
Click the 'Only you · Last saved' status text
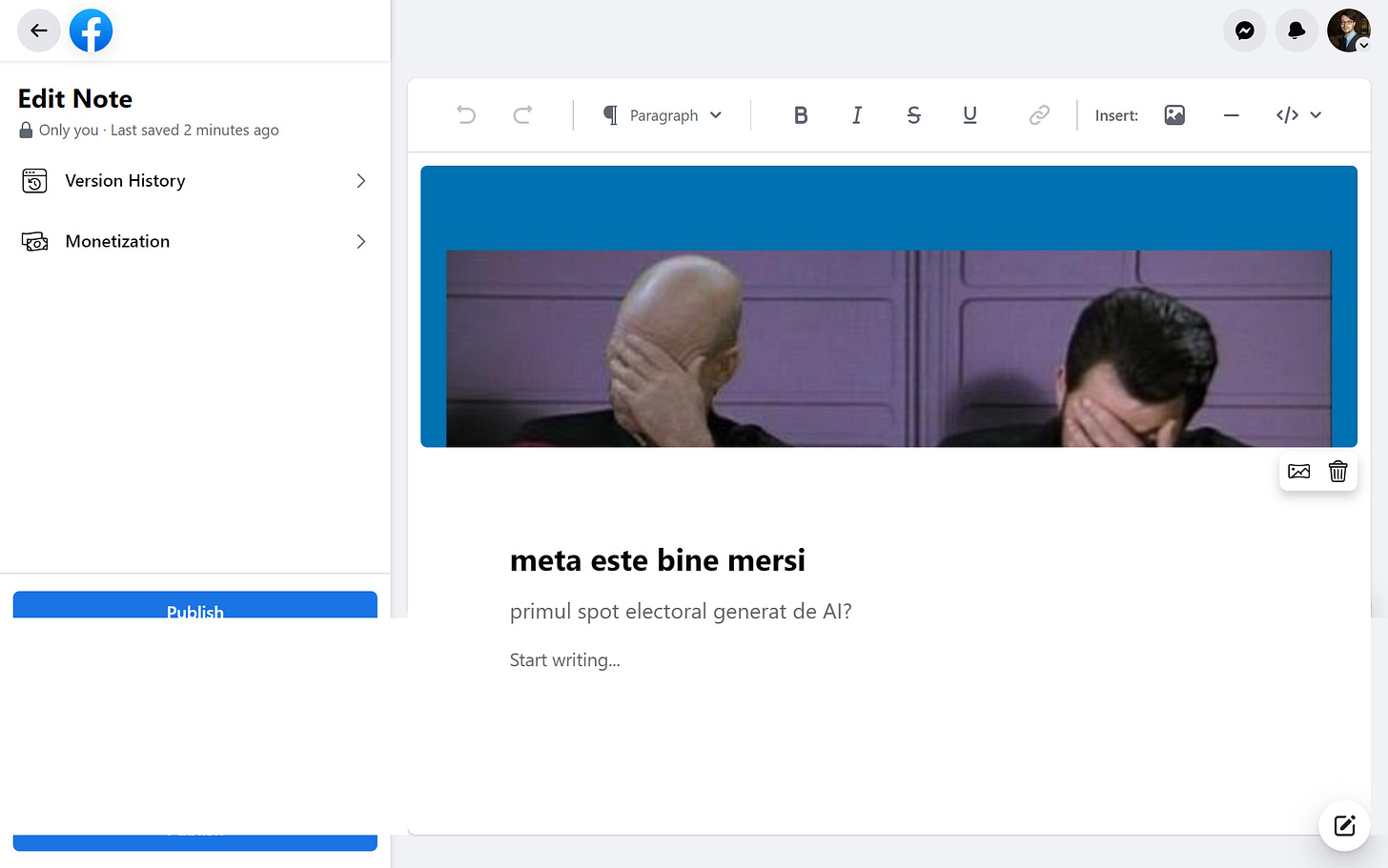pos(159,131)
